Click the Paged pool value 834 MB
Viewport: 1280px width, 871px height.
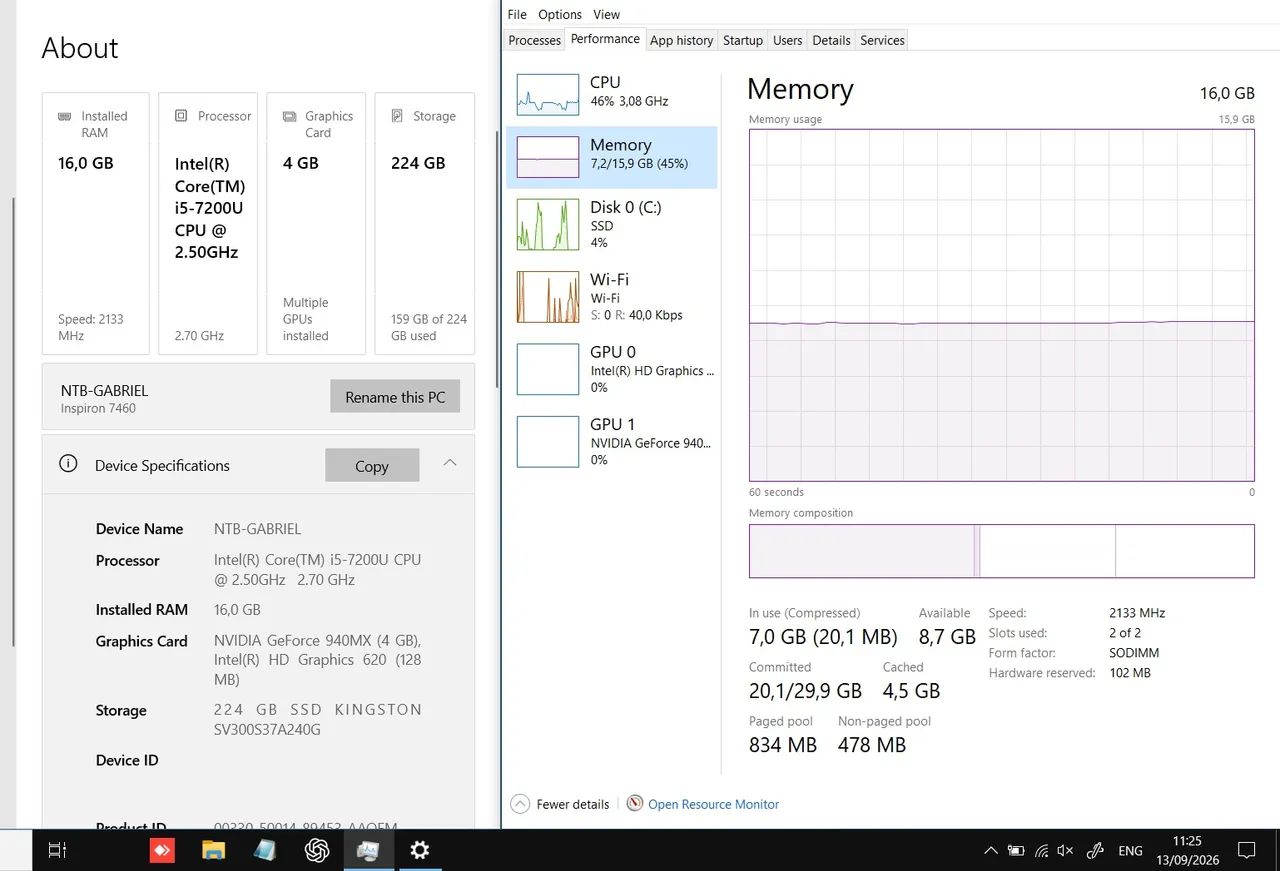[783, 745]
